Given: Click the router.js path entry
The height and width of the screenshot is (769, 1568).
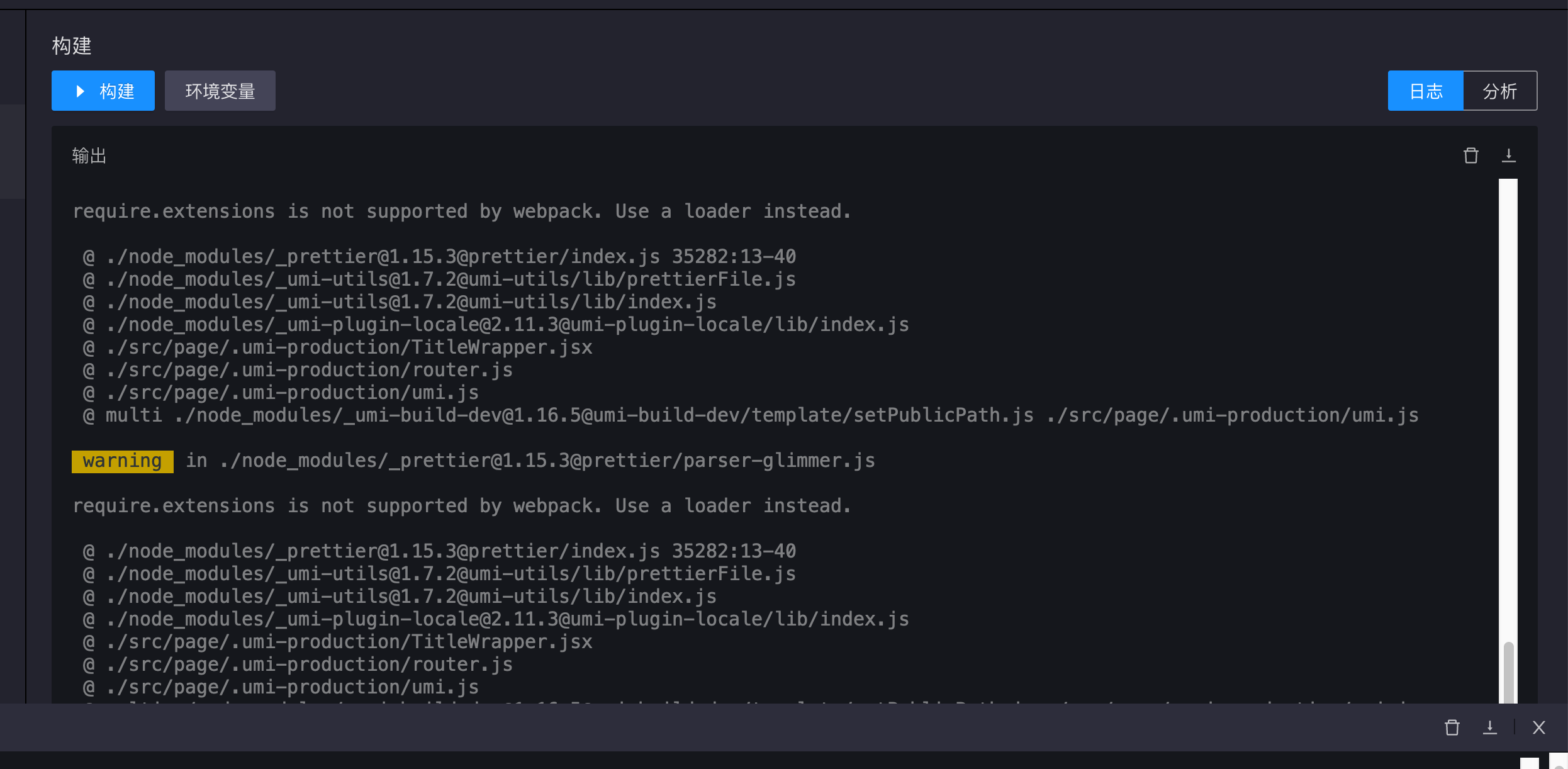Looking at the screenshot, I should [x=299, y=369].
